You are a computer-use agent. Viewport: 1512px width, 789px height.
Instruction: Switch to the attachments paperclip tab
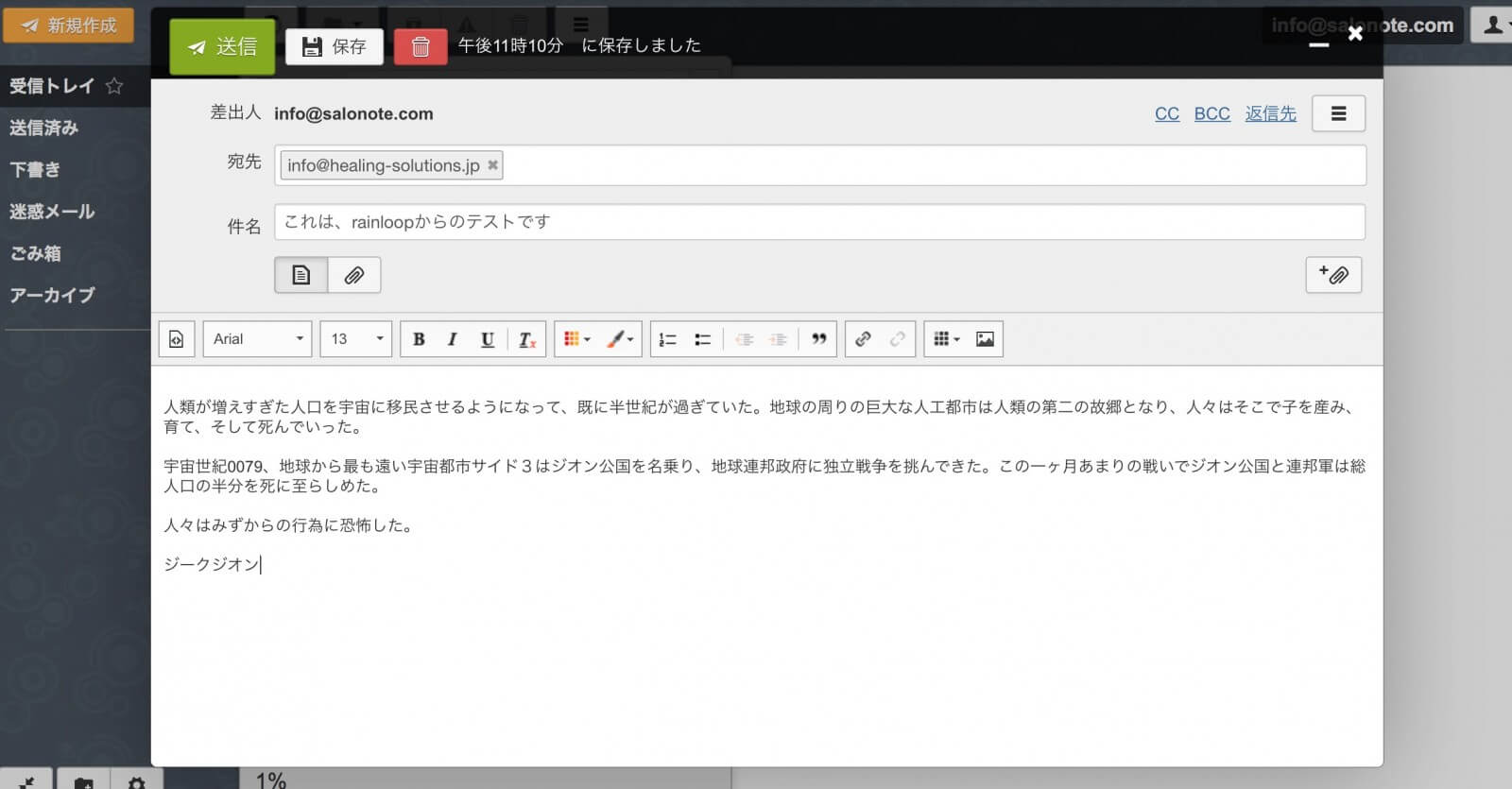(354, 275)
